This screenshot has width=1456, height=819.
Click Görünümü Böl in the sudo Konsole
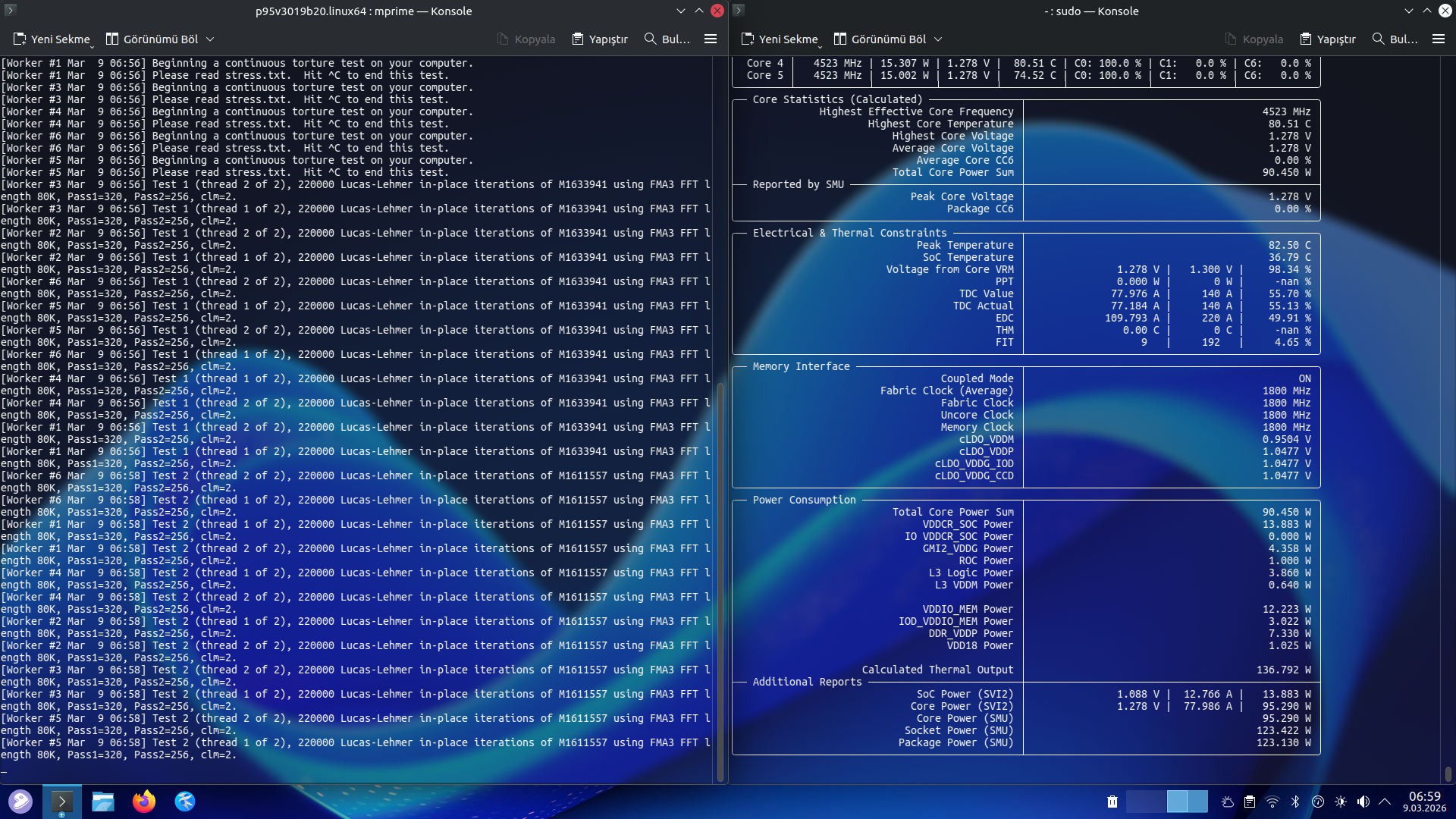click(880, 39)
